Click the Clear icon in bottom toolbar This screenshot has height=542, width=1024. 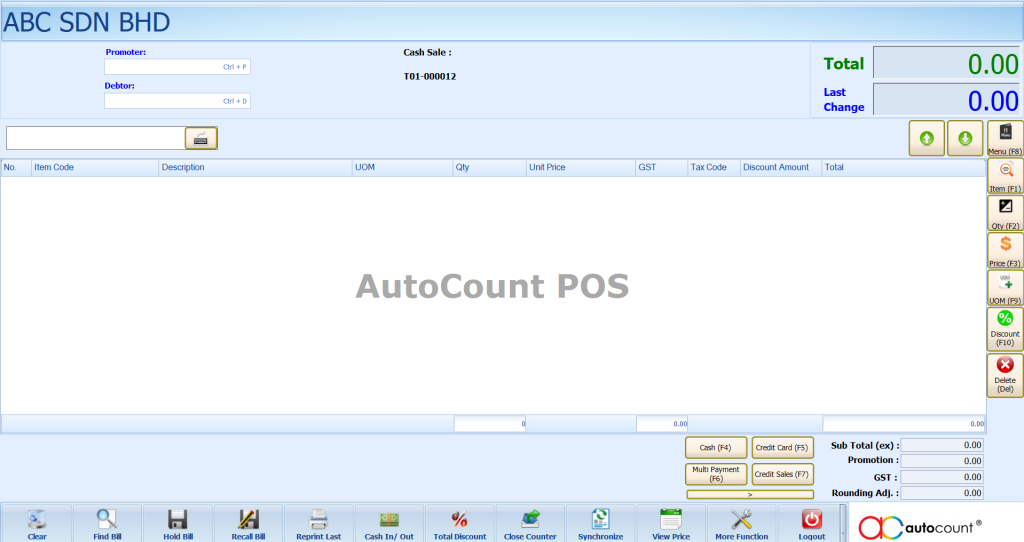point(37,522)
